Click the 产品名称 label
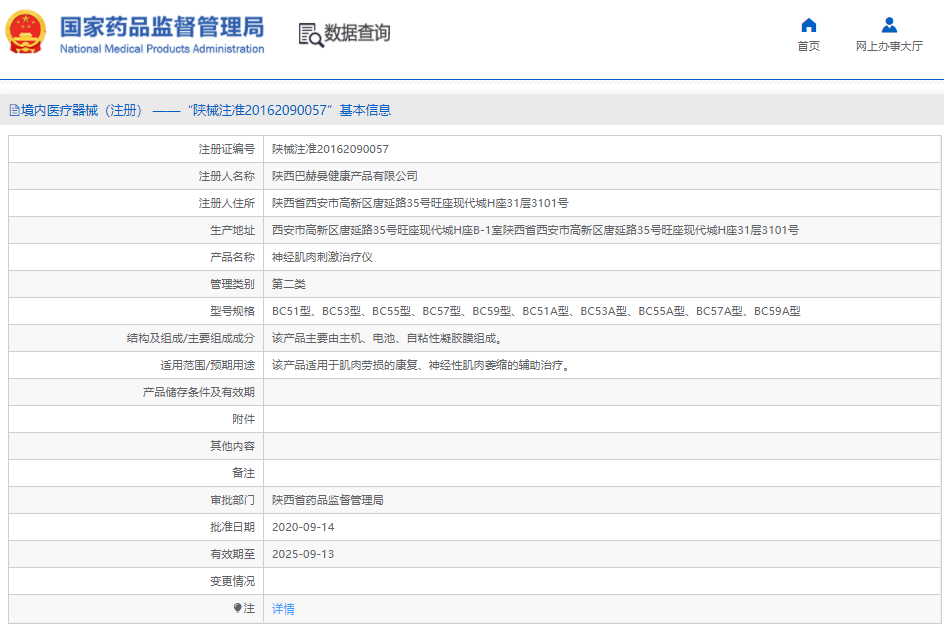The height and width of the screenshot is (625, 944). [232, 257]
